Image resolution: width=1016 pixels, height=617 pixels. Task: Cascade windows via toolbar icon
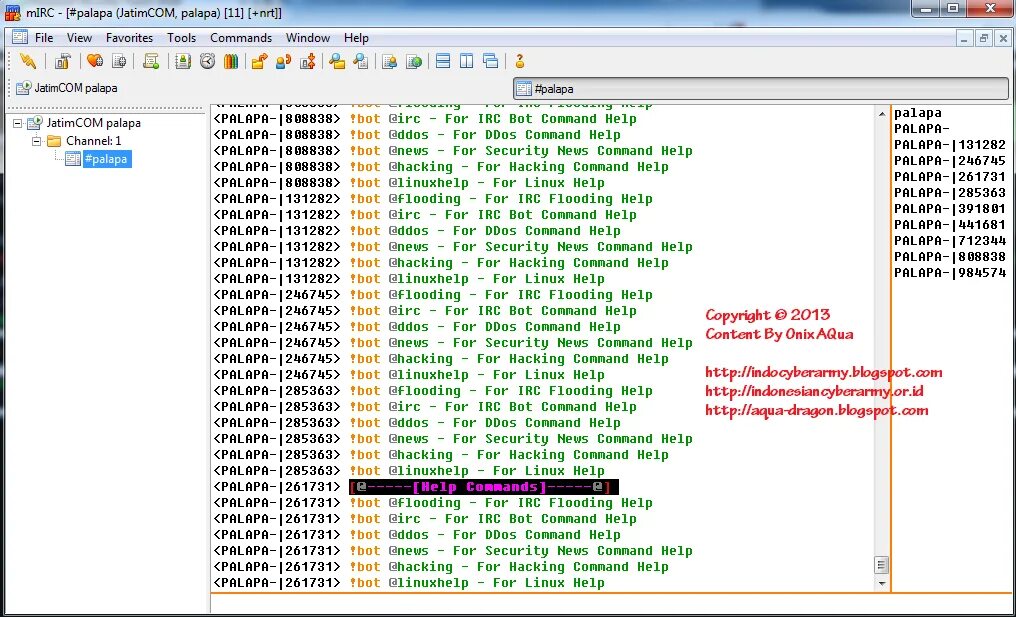(491, 61)
